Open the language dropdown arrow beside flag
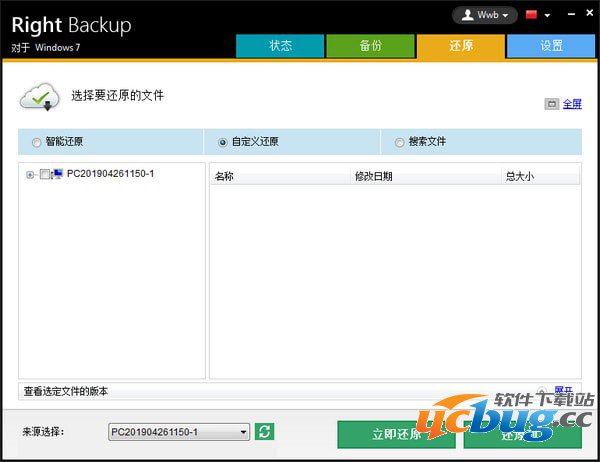Screen dimensions: 600x462 [x=547, y=16]
